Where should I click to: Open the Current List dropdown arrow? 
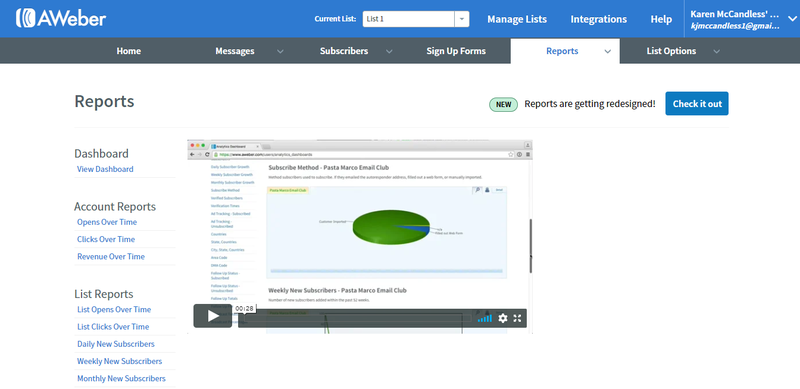(x=462, y=19)
